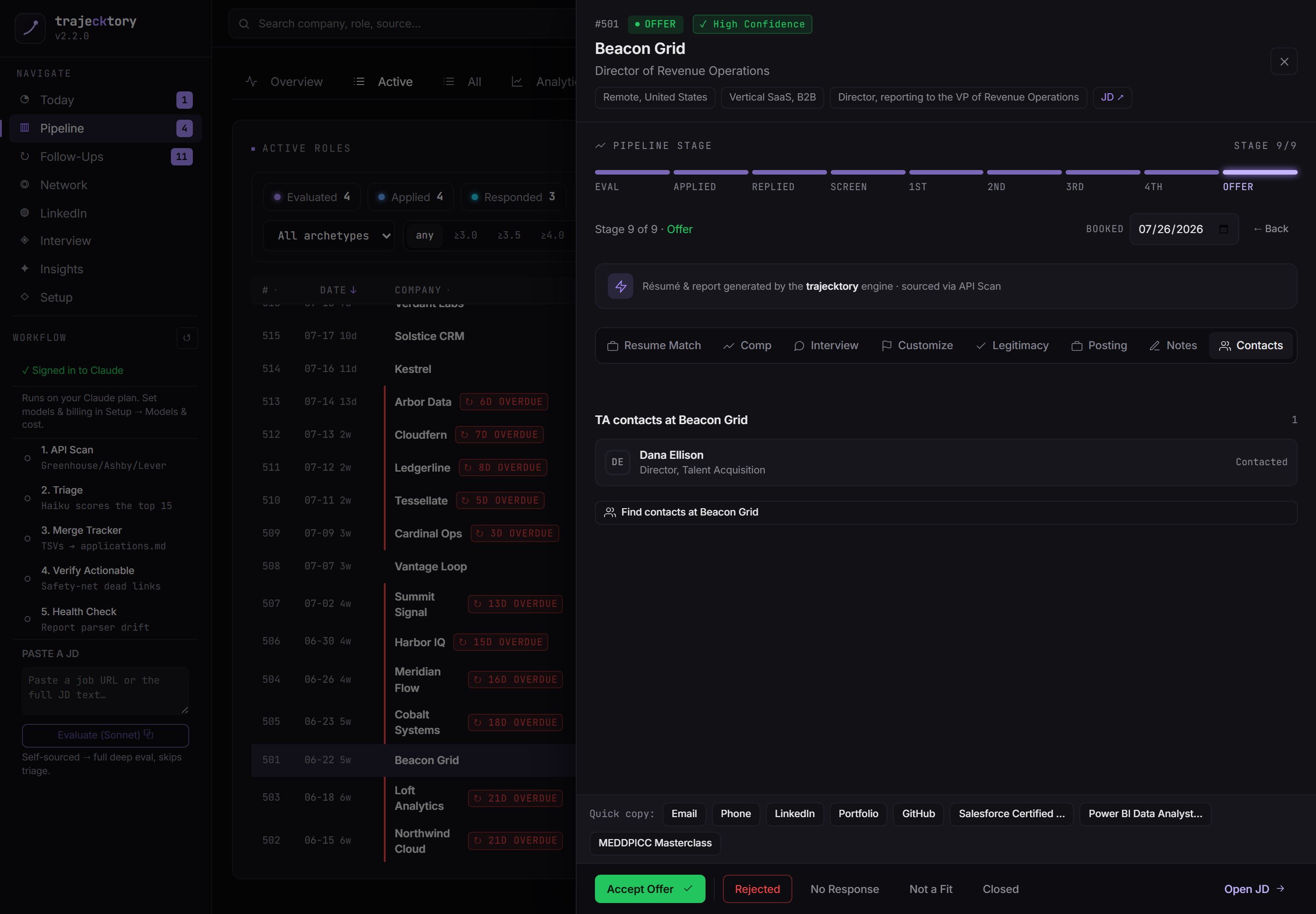Copy Email from quick copy
This screenshot has height=914, width=1316.
[x=685, y=814]
